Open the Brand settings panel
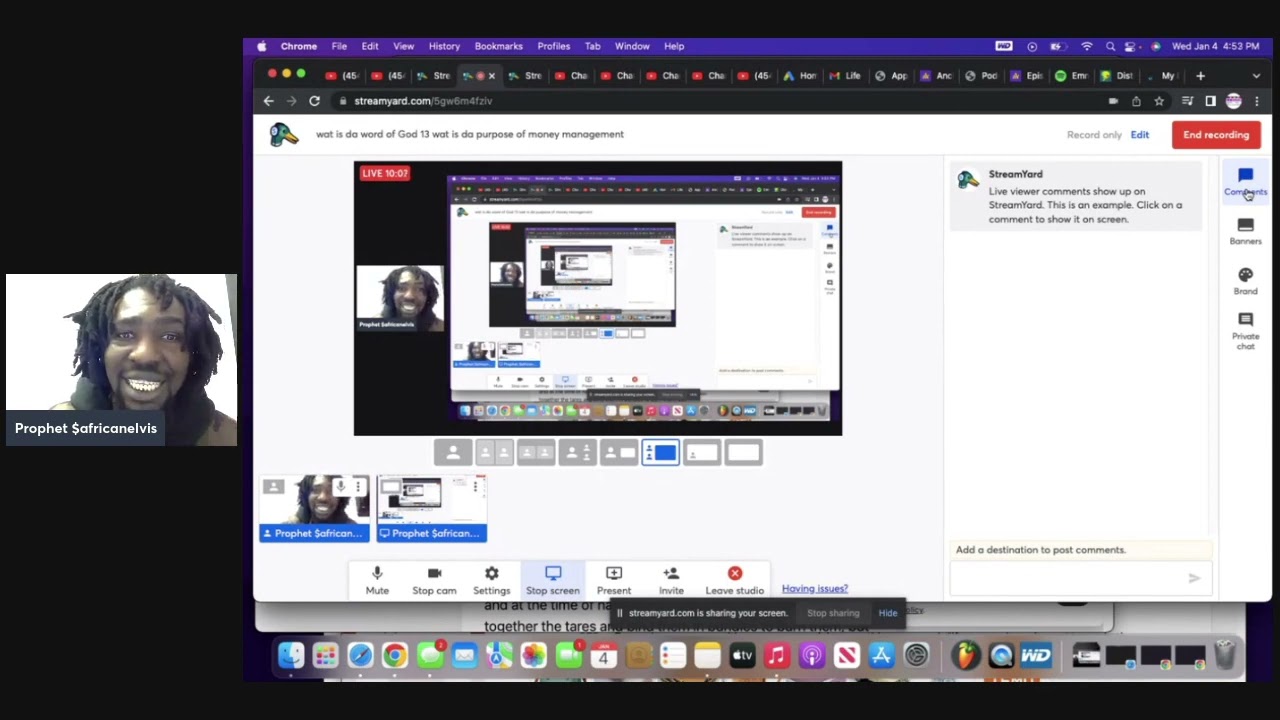The image size is (1280, 720). tap(1245, 281)
